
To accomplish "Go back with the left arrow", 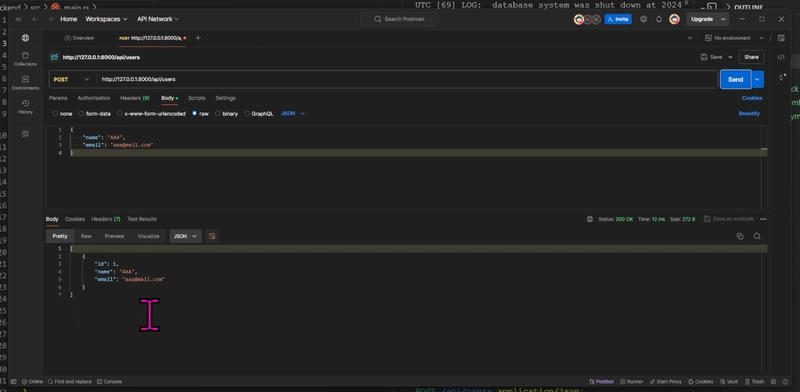I will point(35,19).
